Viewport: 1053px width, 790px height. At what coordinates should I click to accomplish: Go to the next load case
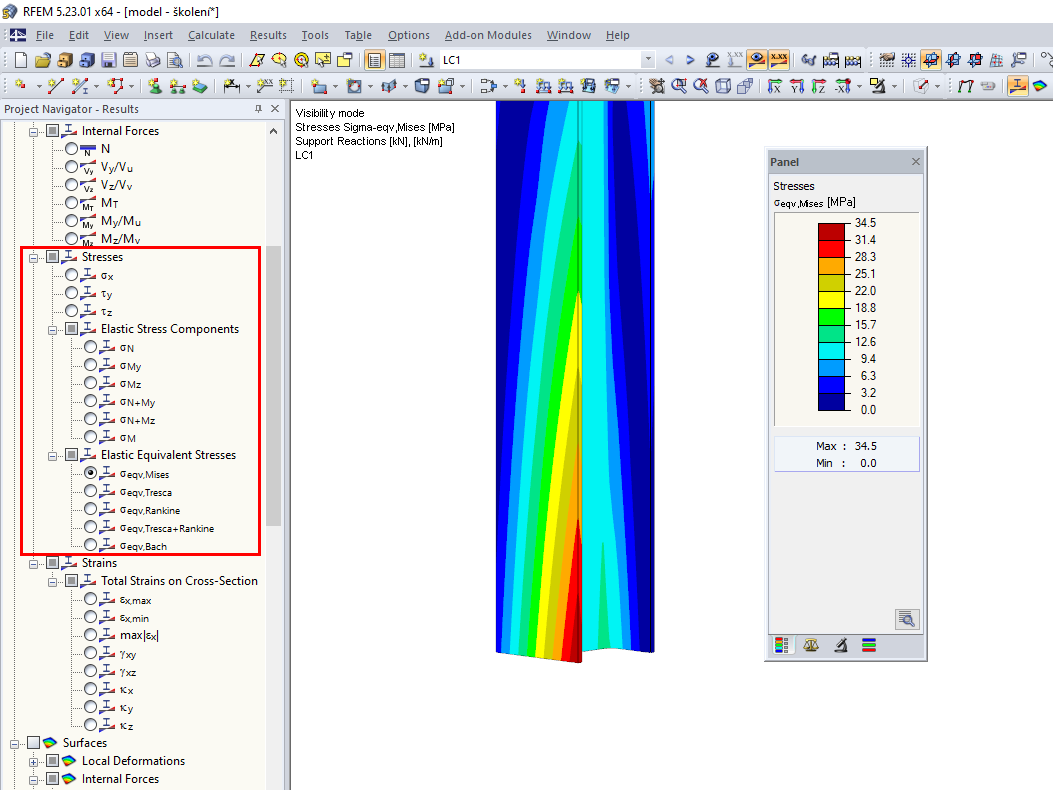point(690,60)
